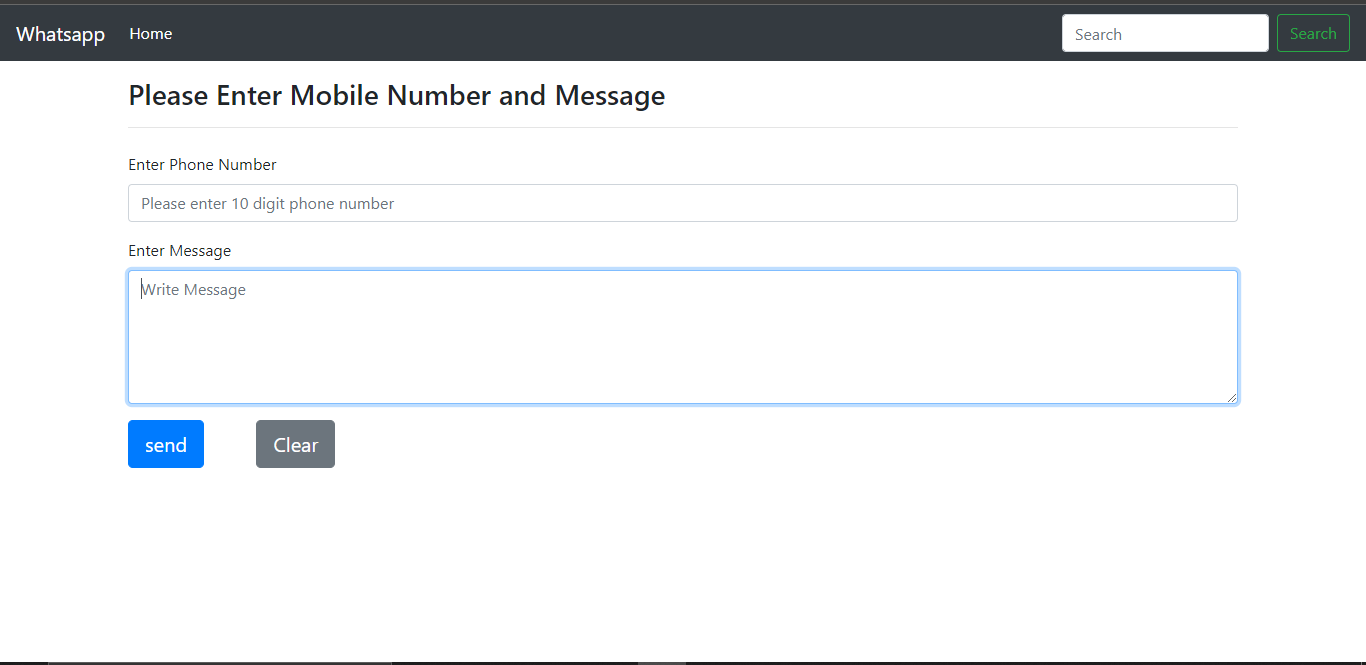This screenshot has width=1366, height=665.
Task: Click the Enter Phone Number label
Action: click(202, 164)
